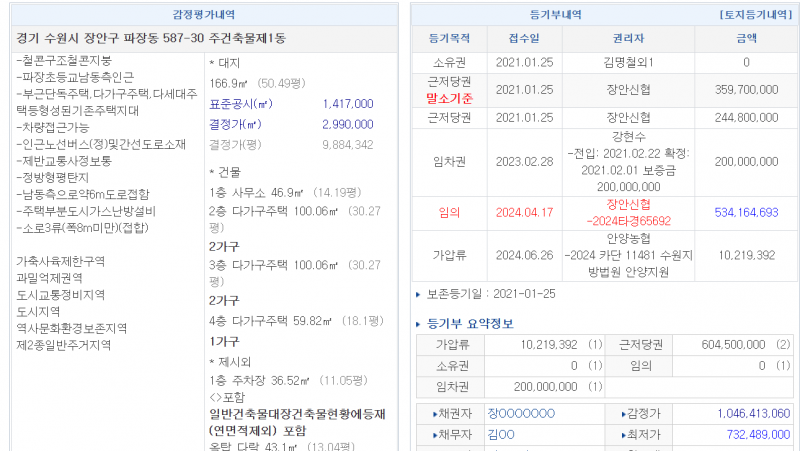Click the arrow marker next to 채권자

435,414
